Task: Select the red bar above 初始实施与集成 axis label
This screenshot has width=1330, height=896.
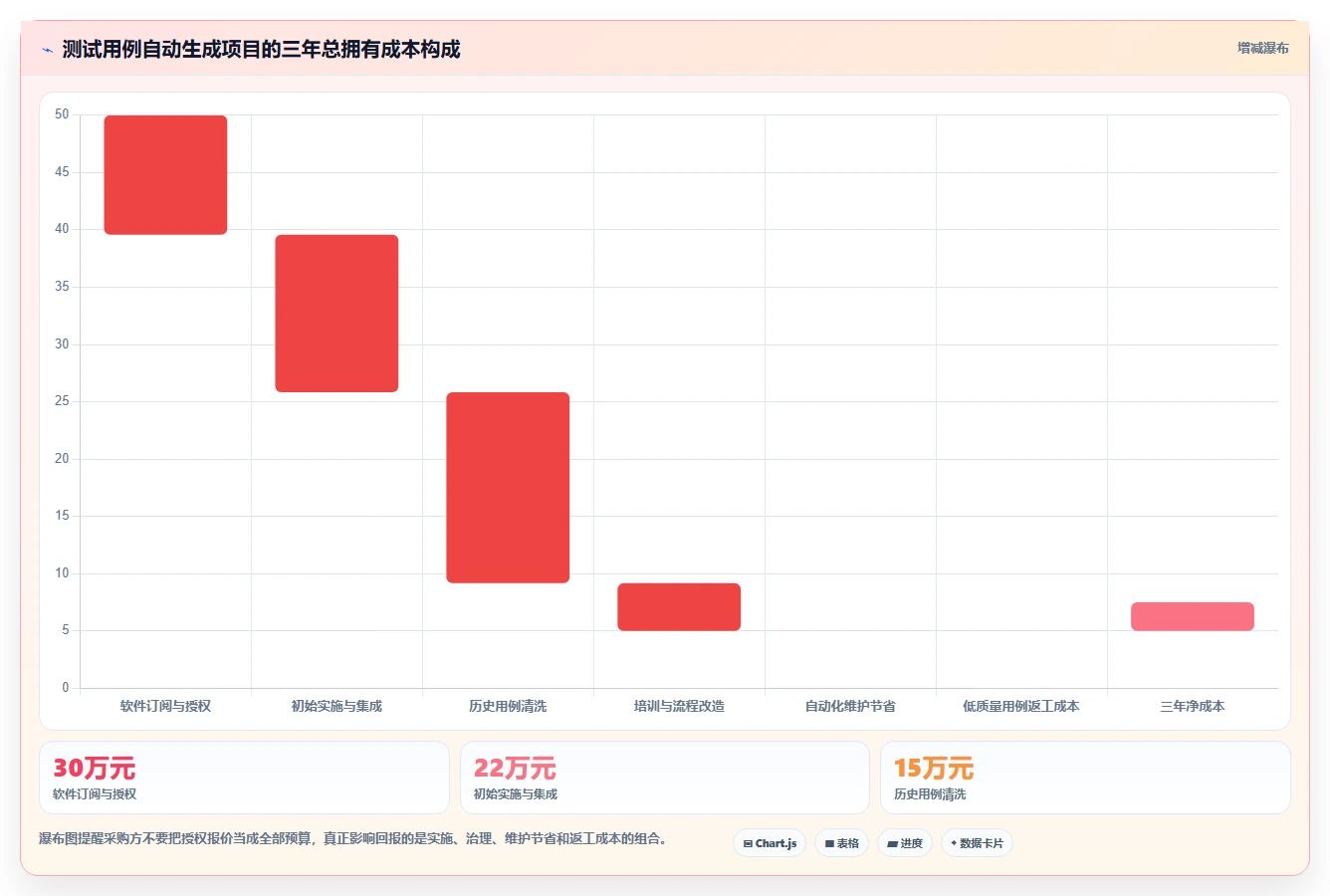Action: coord(337,314)
